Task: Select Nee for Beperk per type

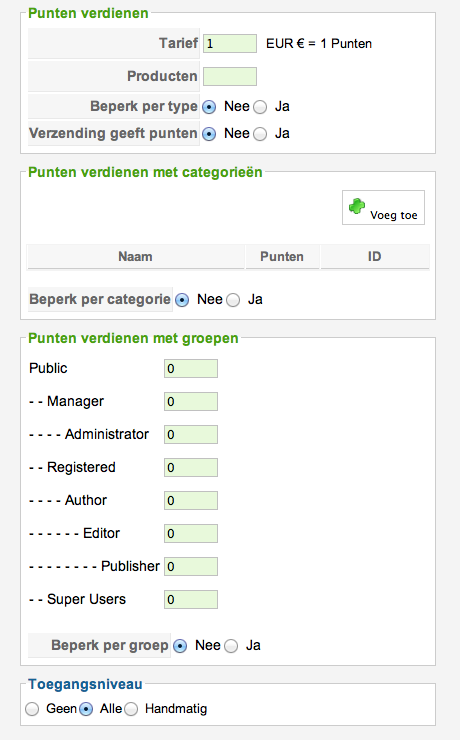Action: [209, 107]
